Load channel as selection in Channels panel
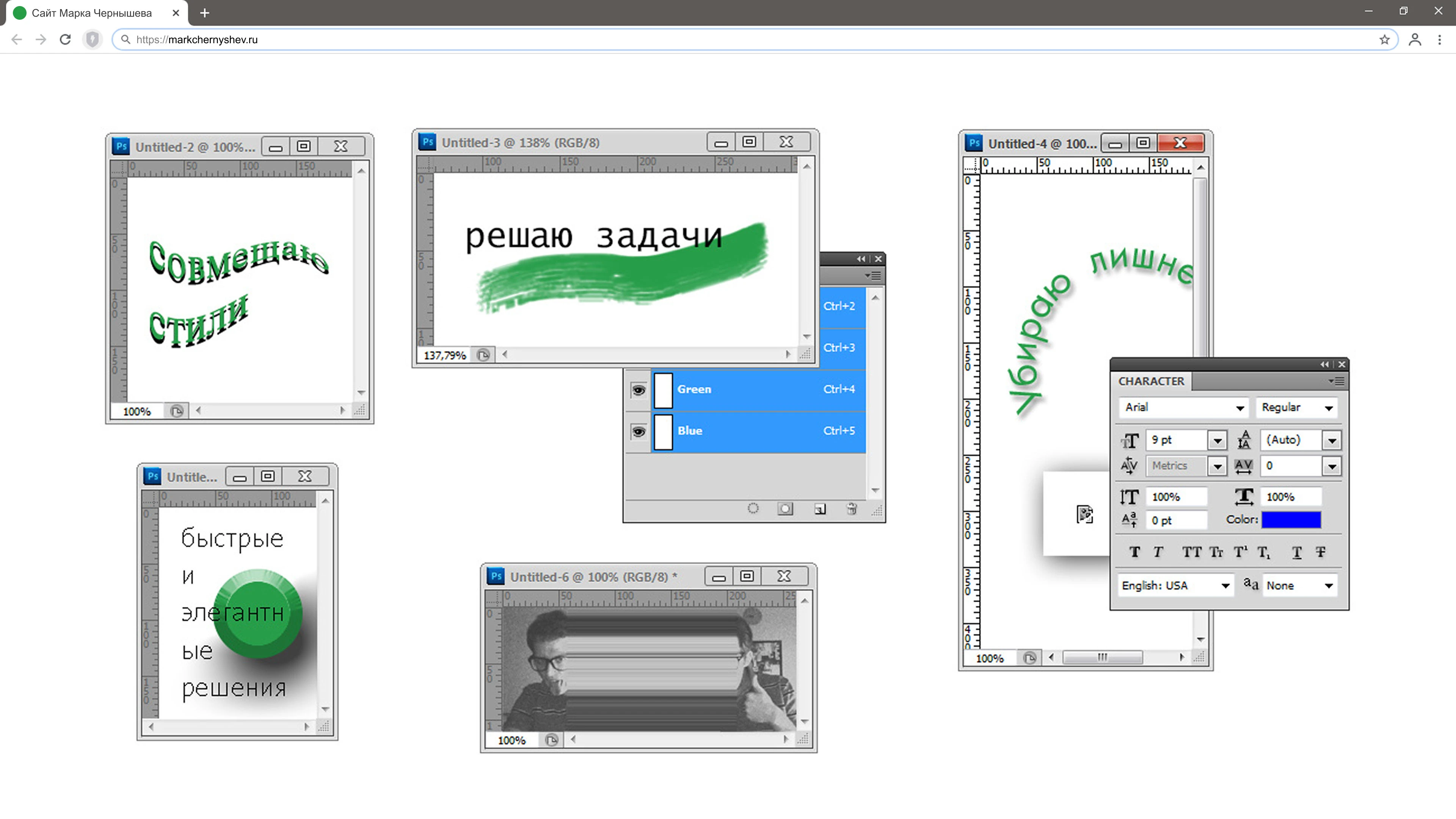This screenshot has width=1456, height=819. coord(753,509)
